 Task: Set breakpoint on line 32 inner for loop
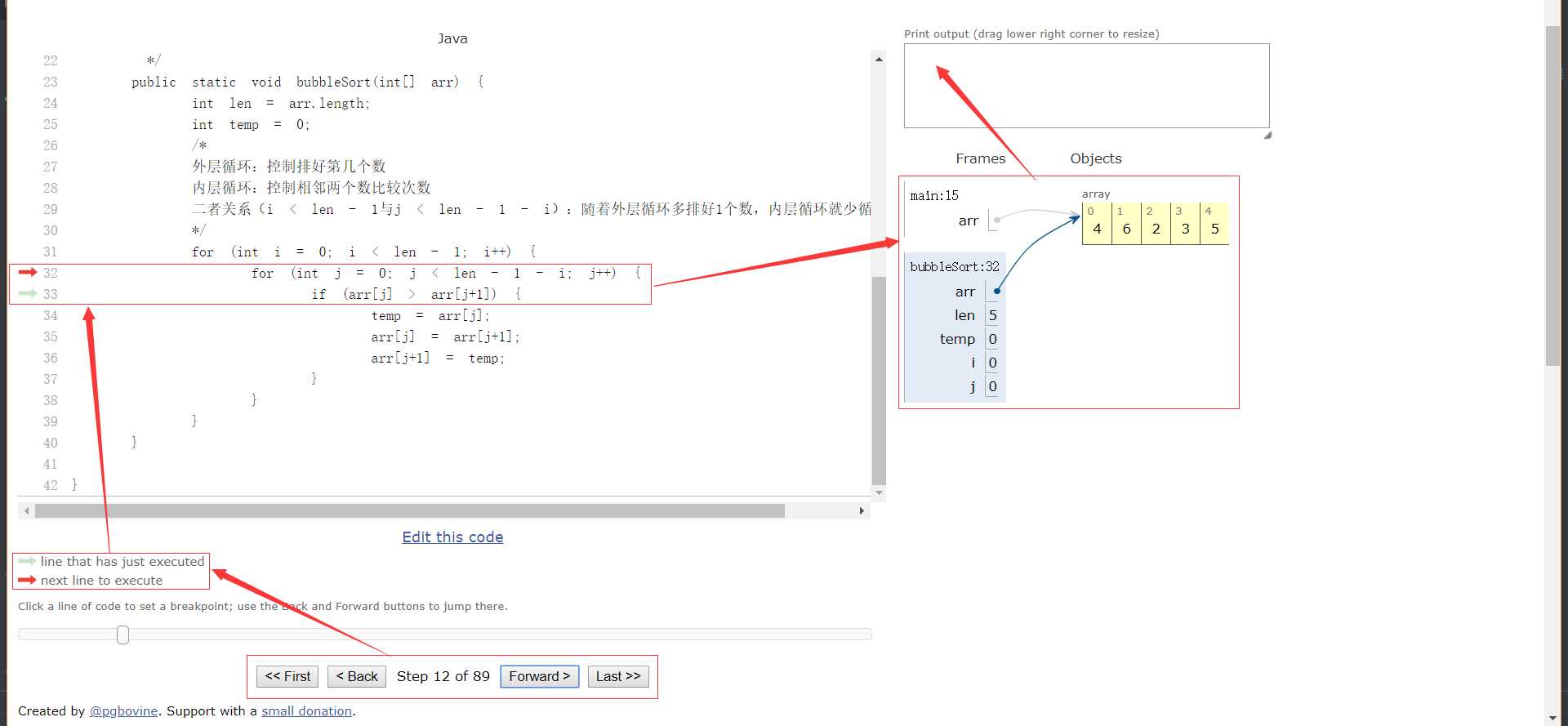445,273
